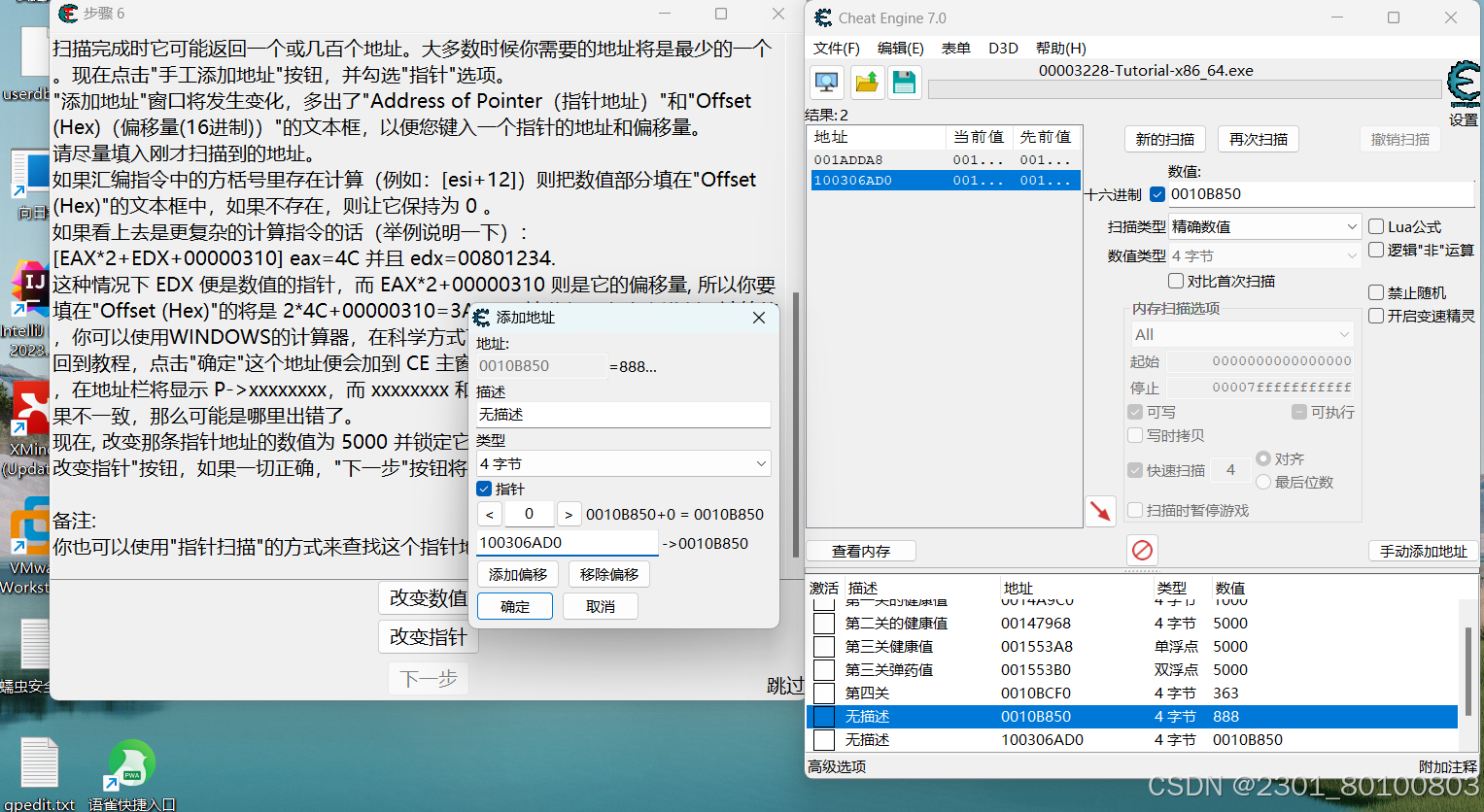This screenshot has width=1484, height=812.
Task: Toggle 扫描时暂停游戏 checkbox
Action: point(1135,510)
